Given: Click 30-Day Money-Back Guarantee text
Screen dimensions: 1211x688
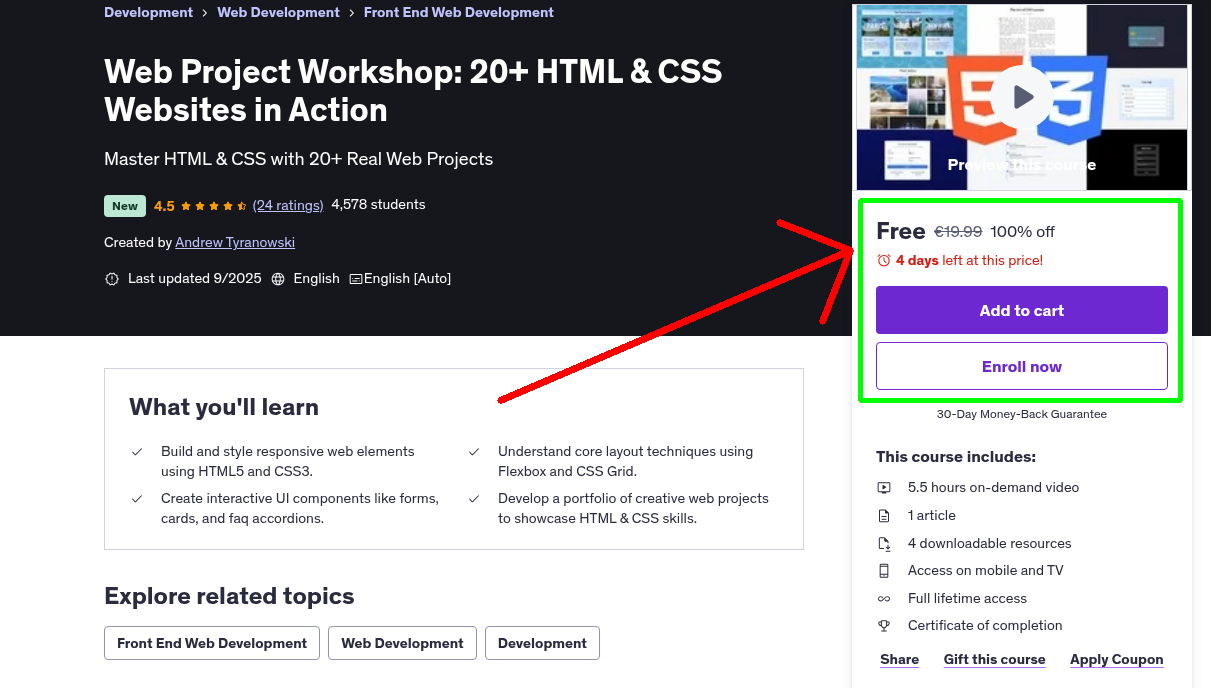Looking at the screenshot, I should tap(1022, 414).
